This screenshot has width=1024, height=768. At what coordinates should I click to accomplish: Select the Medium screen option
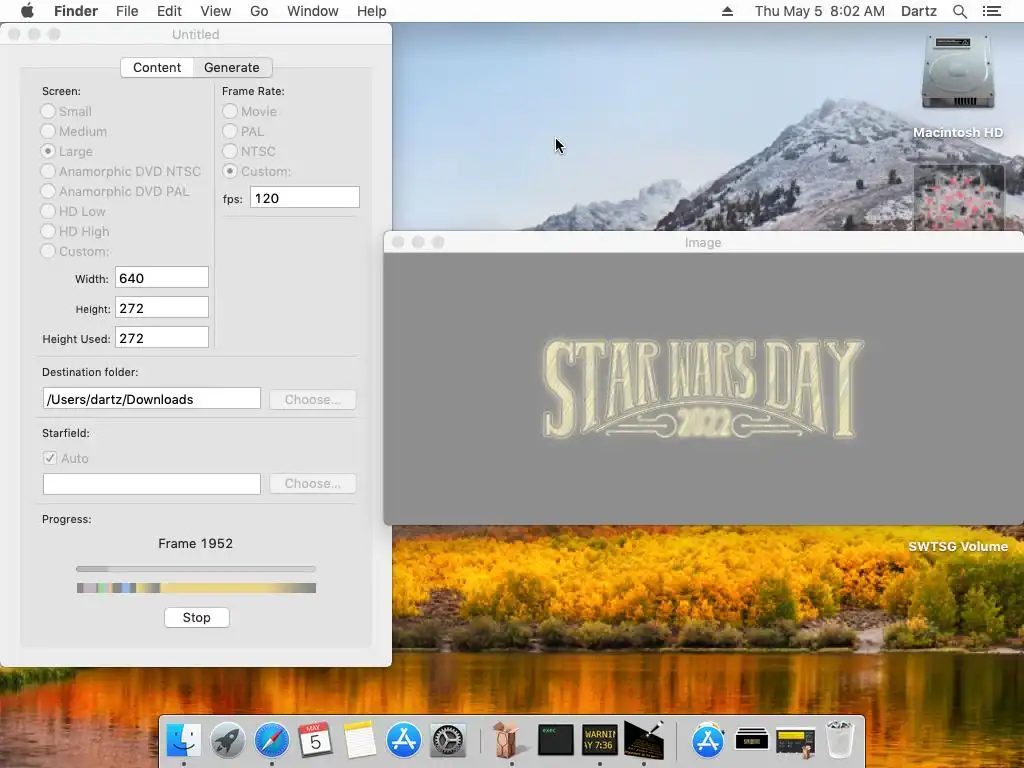pos(48,131)
